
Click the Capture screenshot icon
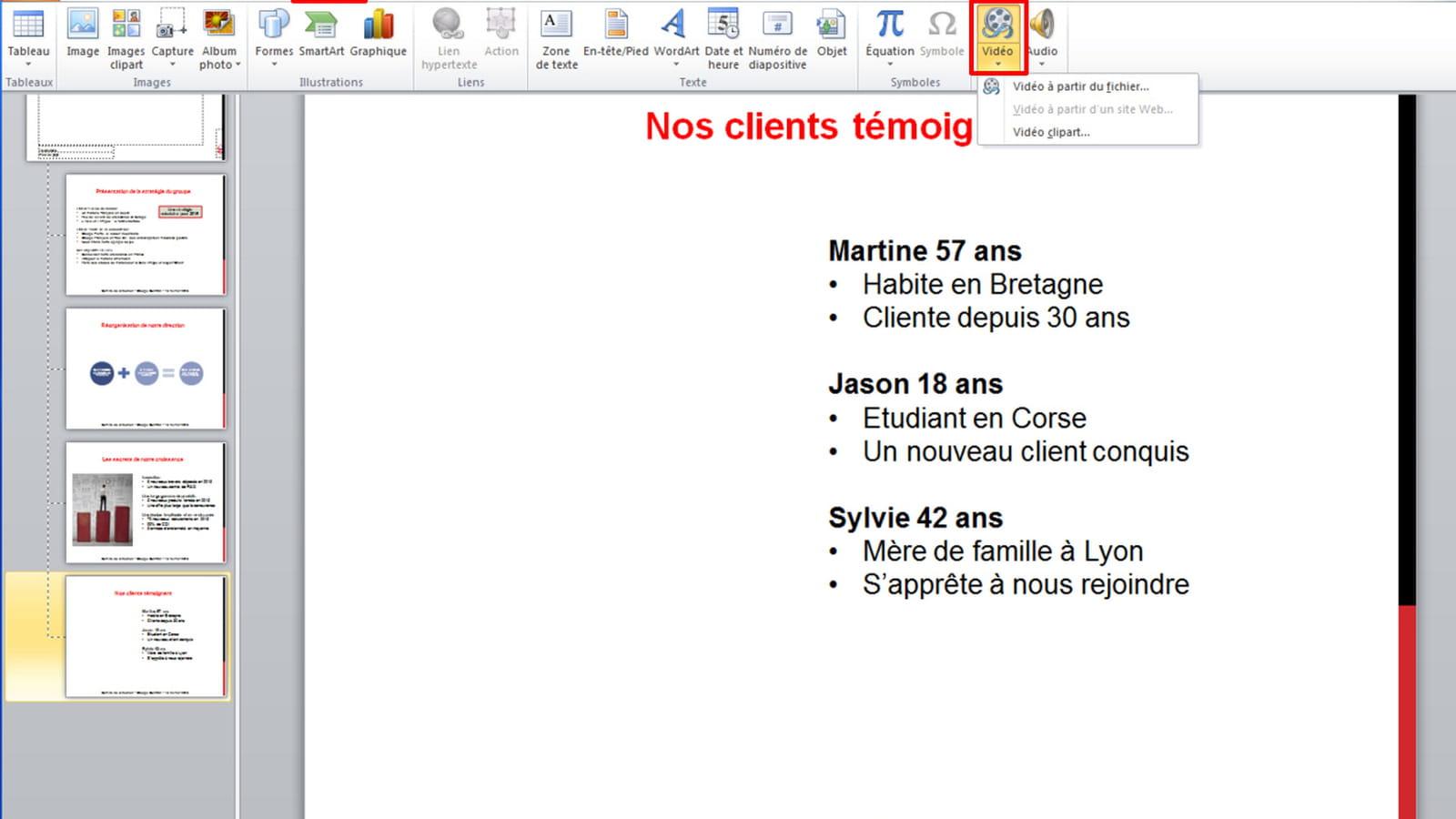pos(172,25)
